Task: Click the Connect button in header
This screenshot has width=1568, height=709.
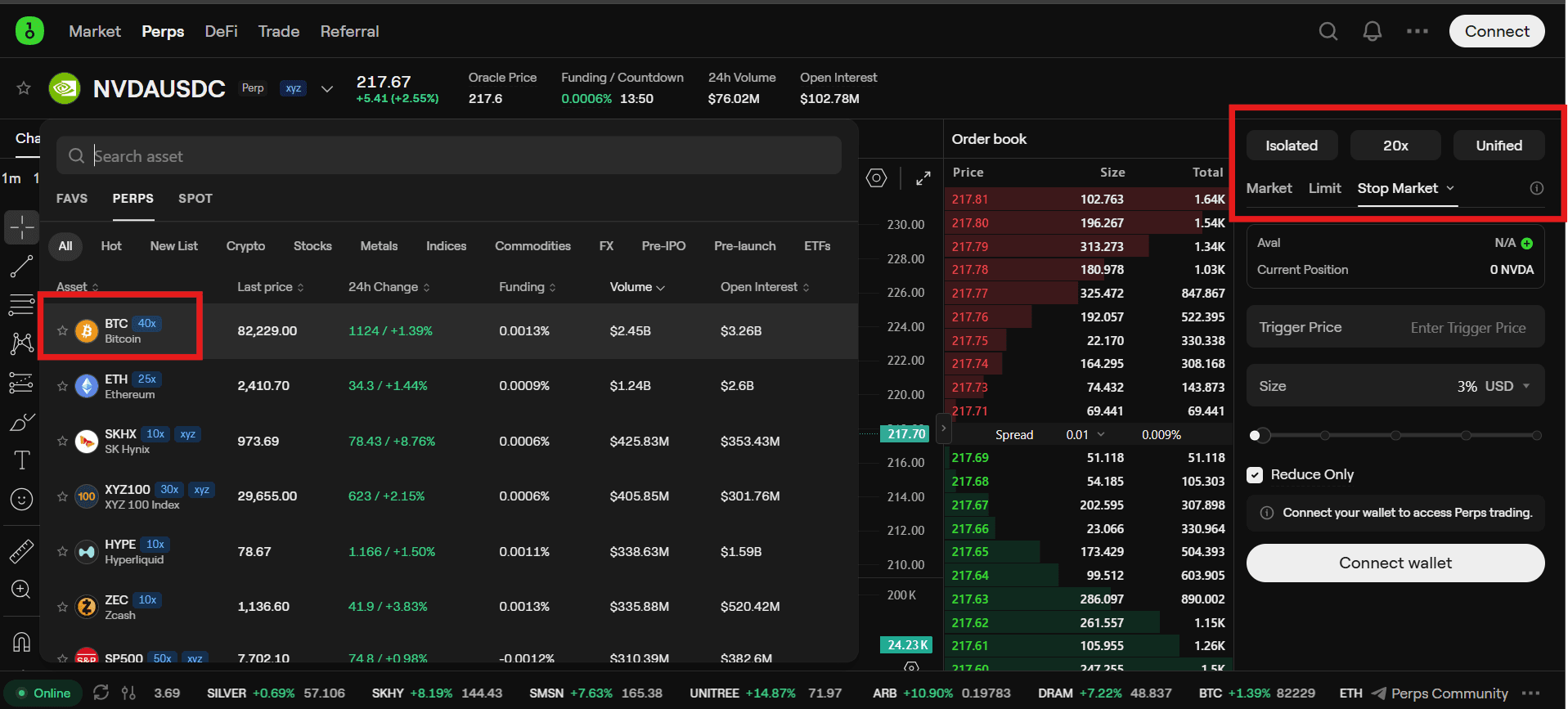Action: pos(1497,31)
